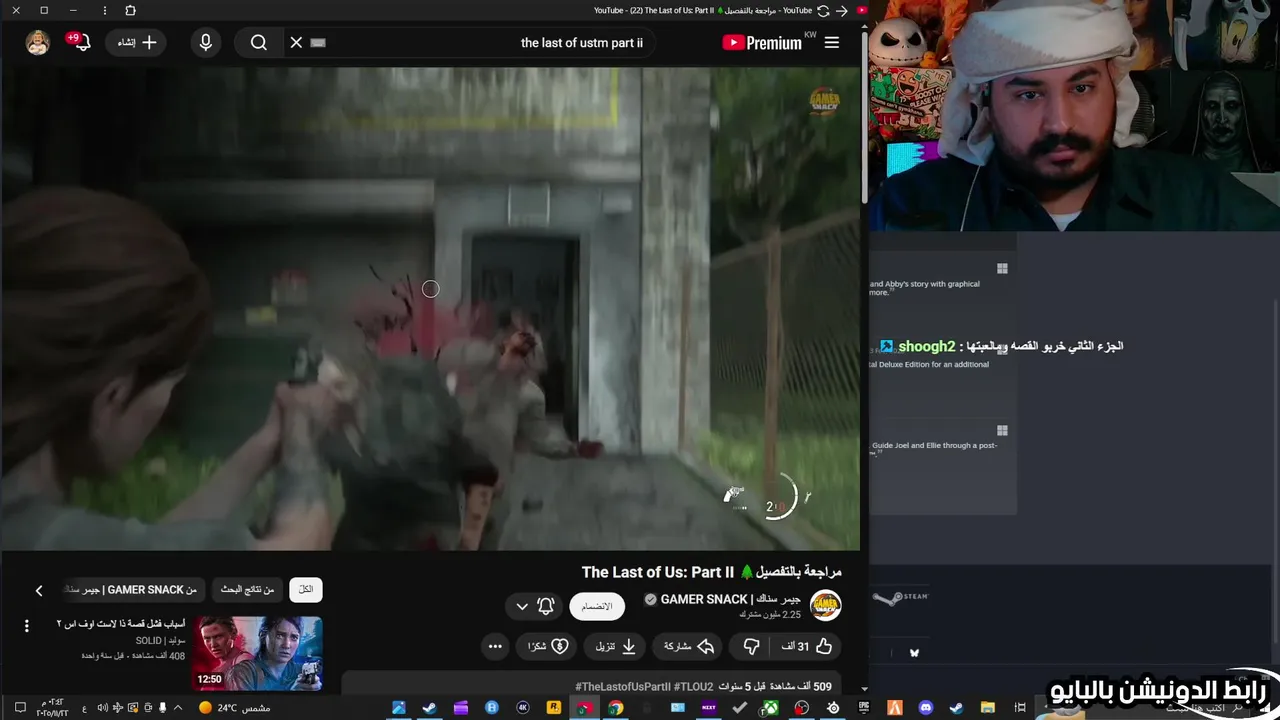Click the Join (الانضمام) button
1280x720 pixels.
coord(597,606)
